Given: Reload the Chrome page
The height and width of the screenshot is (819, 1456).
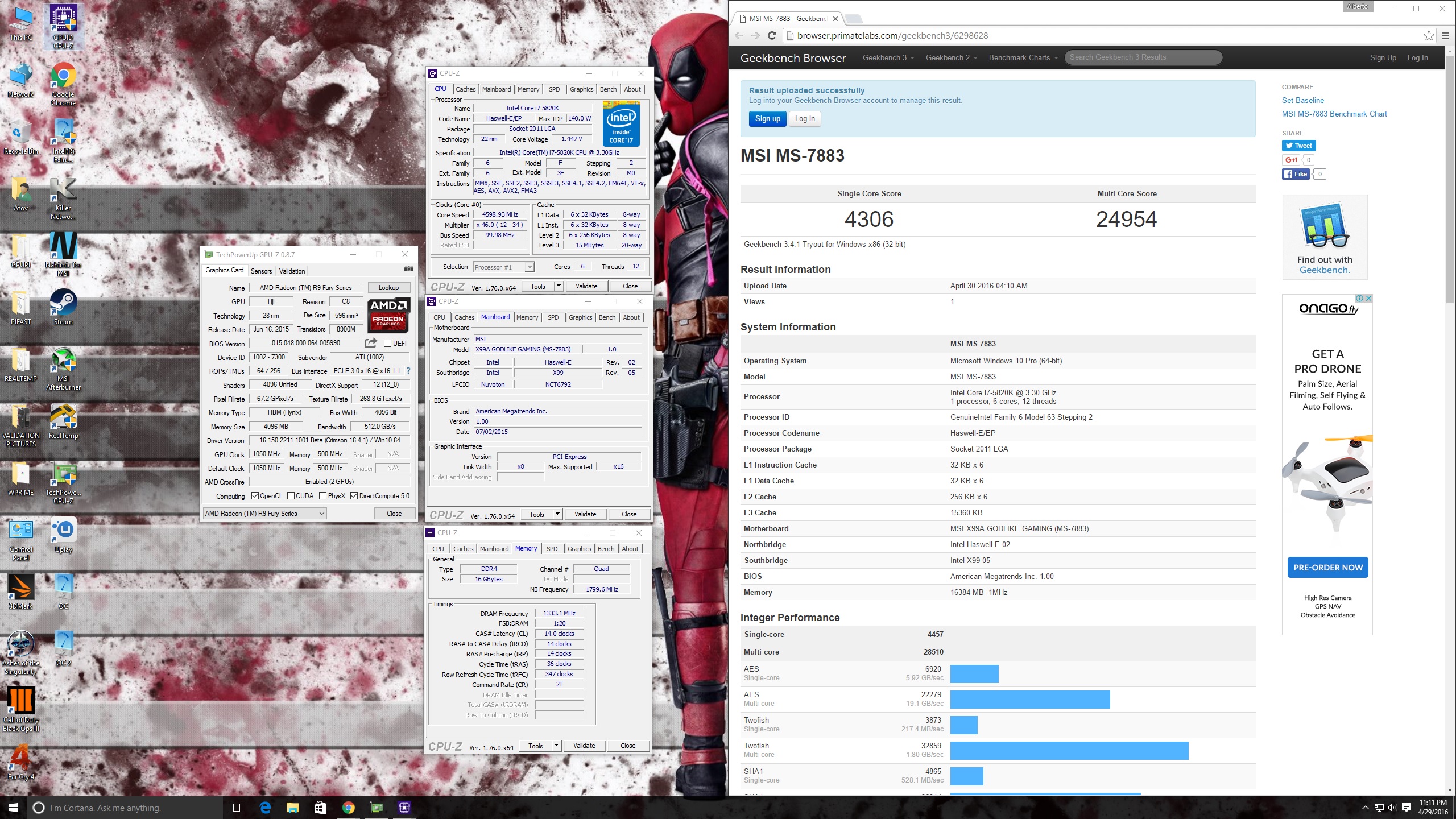Looking at the screenshot, I should coord(772,35).
